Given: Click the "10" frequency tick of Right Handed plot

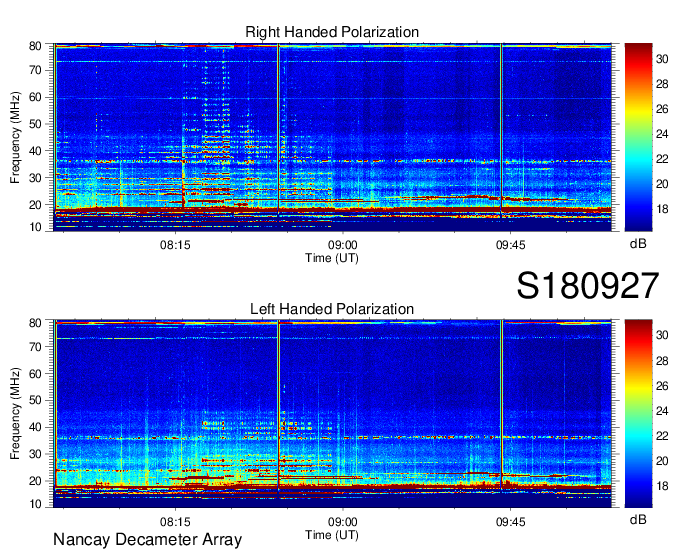Looking at the screenshot, I should 35,227.
